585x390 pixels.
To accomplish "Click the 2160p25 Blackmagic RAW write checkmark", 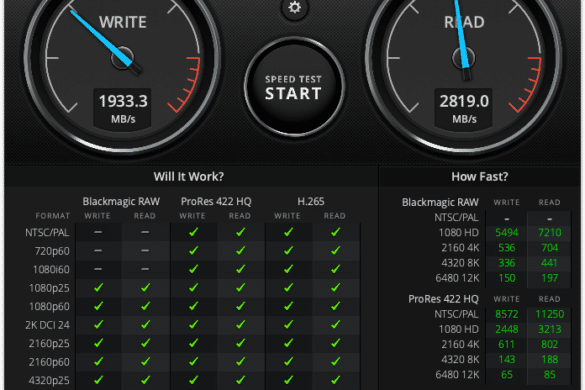I will point(98,343).
